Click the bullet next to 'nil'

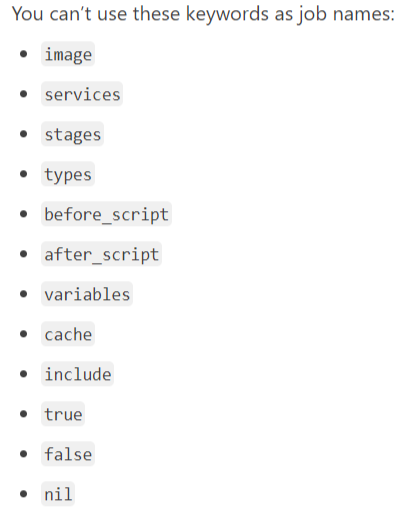[23, 494]
